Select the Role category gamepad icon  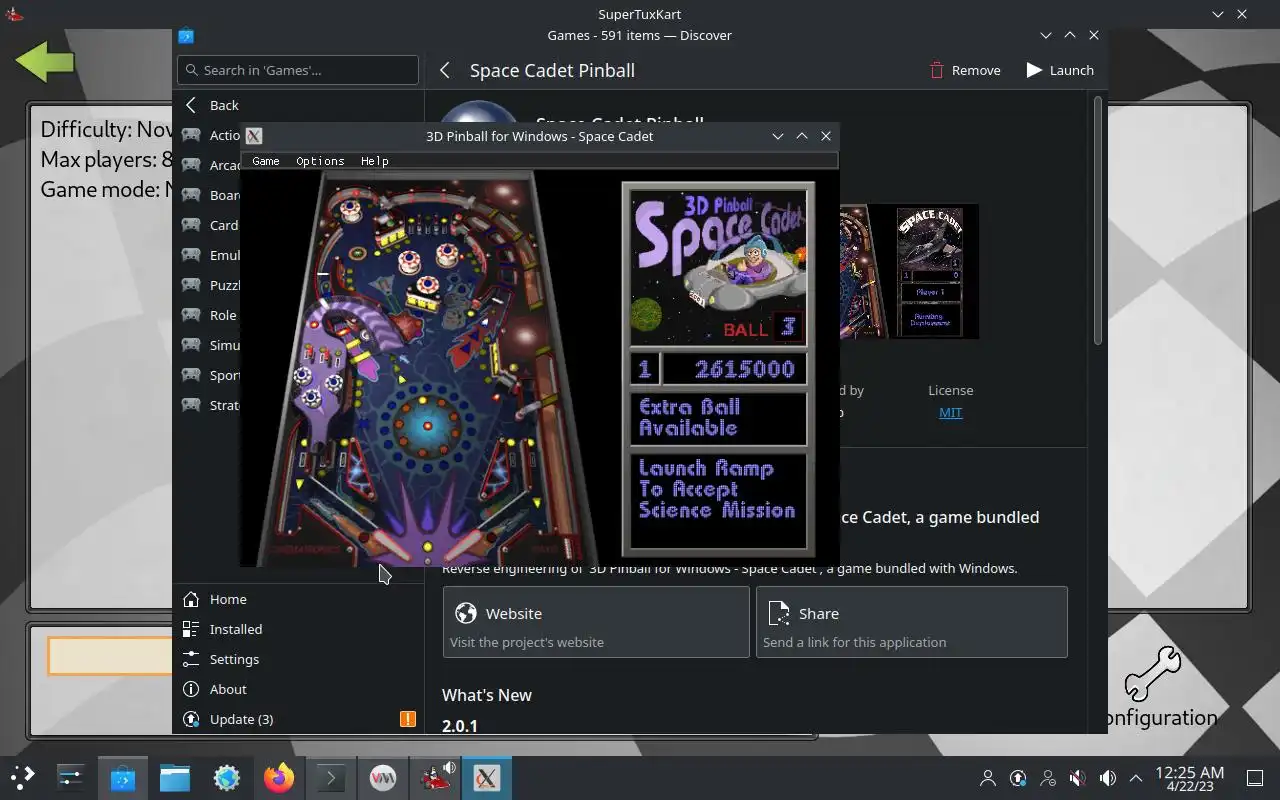click(191, 315)
